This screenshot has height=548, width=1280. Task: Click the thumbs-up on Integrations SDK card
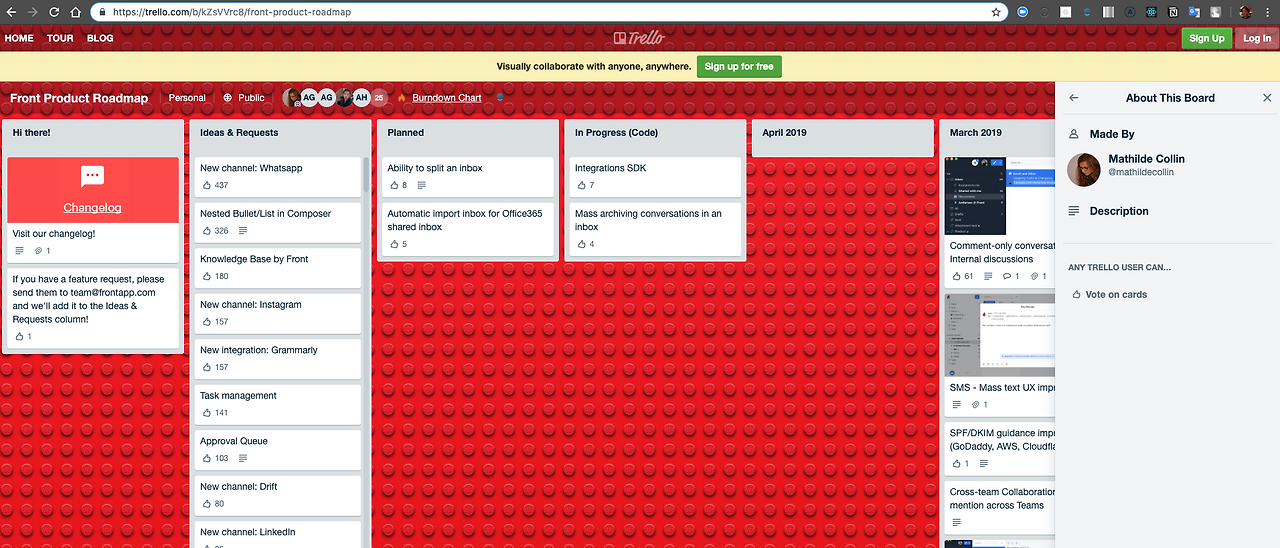(582, 186)
